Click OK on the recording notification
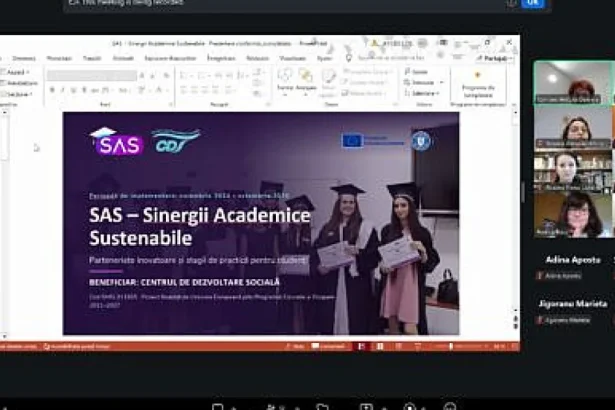Screen dimensions: 615x410 pyautogui.click(x=532, y=2)
